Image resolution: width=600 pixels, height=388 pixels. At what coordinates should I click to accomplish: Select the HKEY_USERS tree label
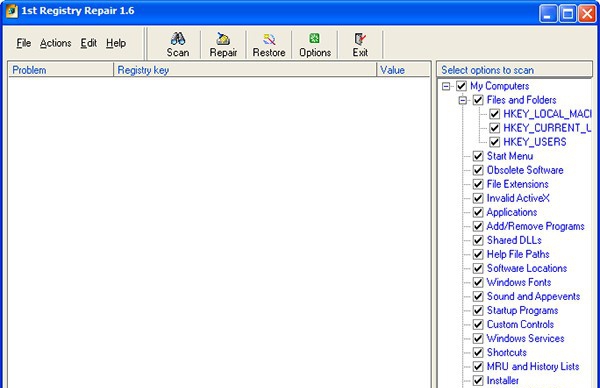point(535,142)
